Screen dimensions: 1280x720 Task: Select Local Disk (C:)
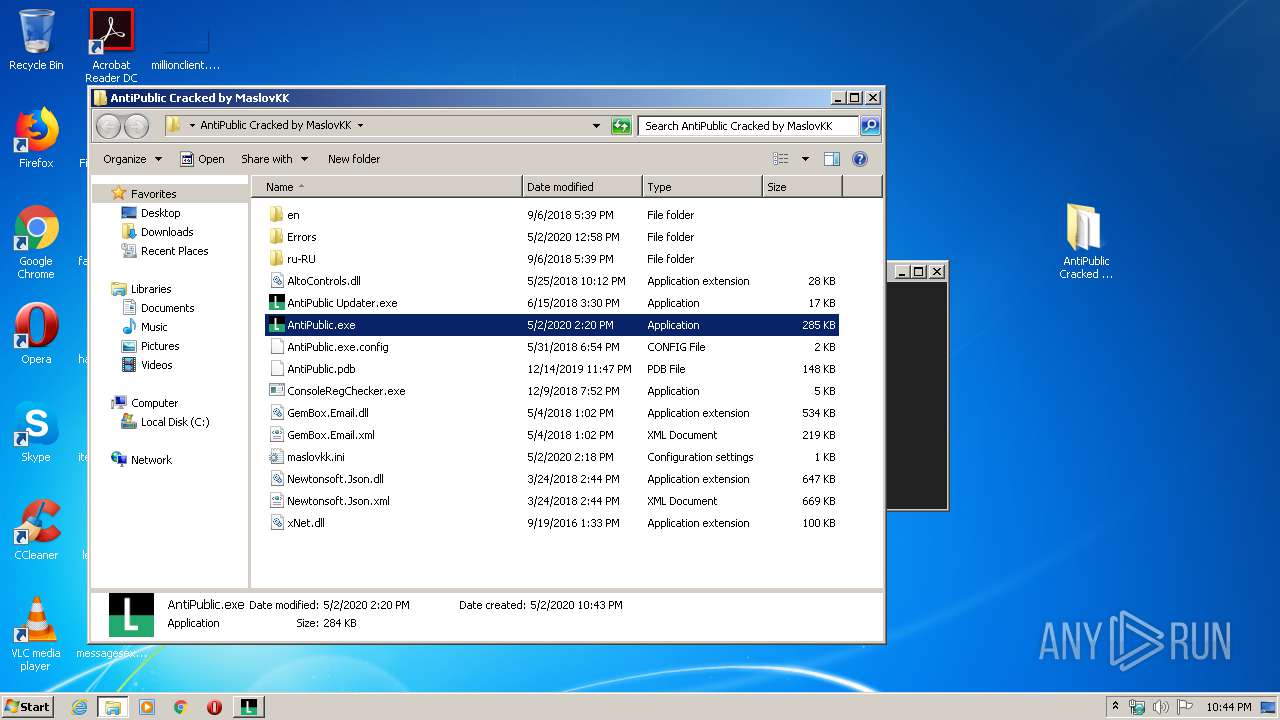(165, 422)
